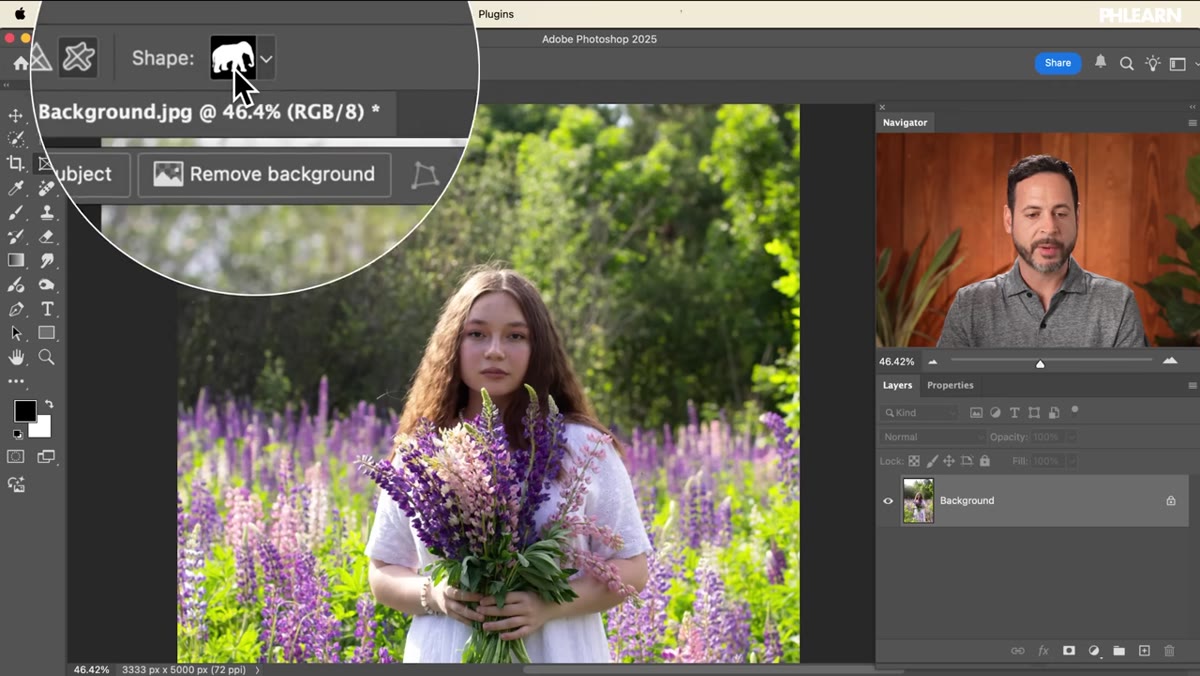Switch to the Properties tab
The width and height of the screenshot is (1200, 676).
point(950,385)
